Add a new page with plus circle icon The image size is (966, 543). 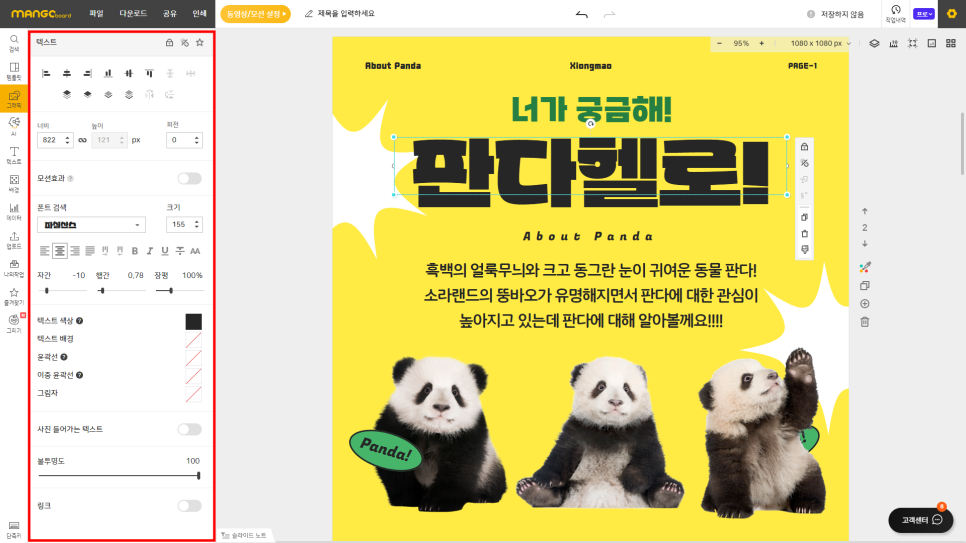[865, 304]
